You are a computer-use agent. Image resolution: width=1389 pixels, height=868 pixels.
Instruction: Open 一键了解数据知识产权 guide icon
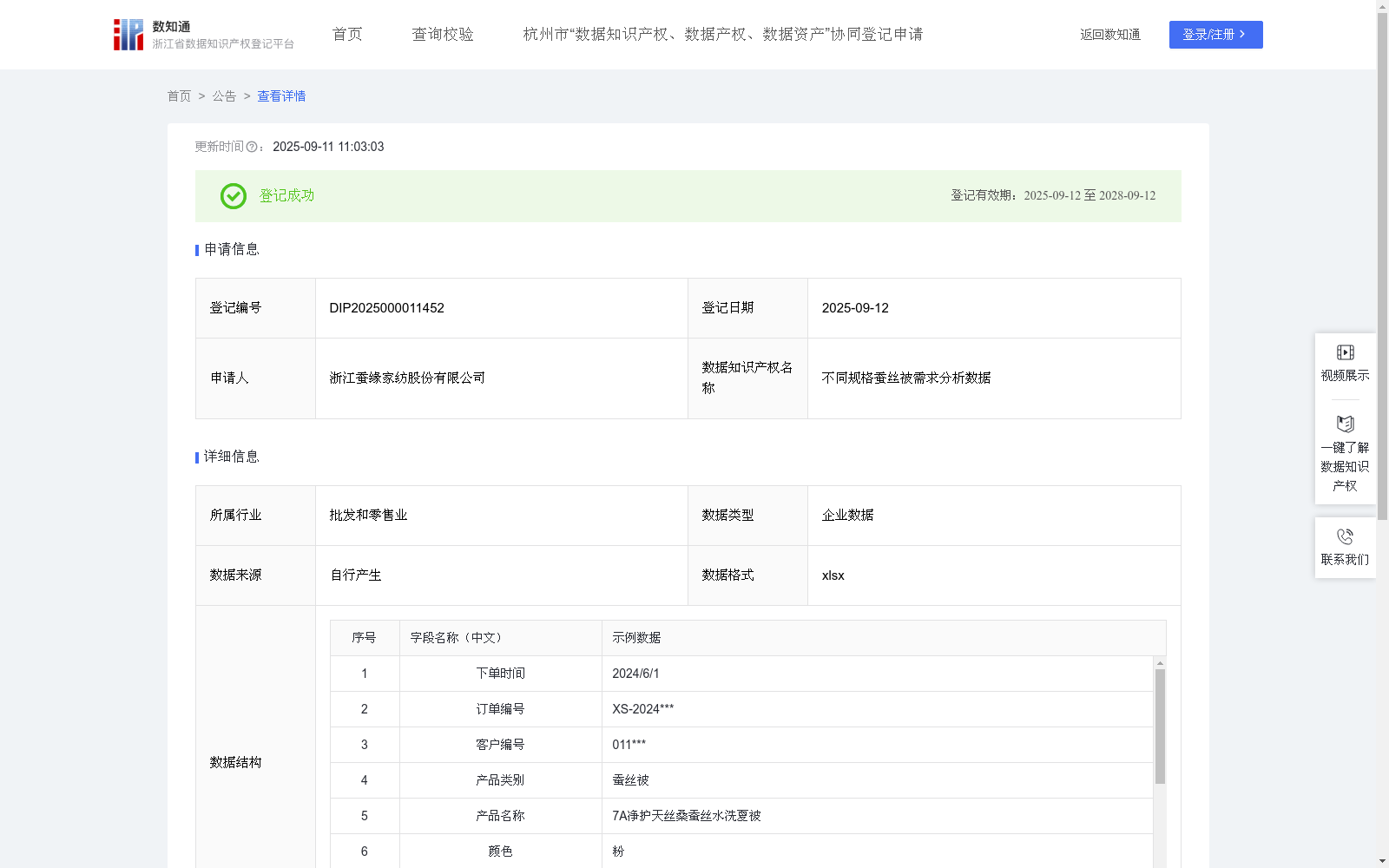pyautogui.click(x=1345, y=424)
